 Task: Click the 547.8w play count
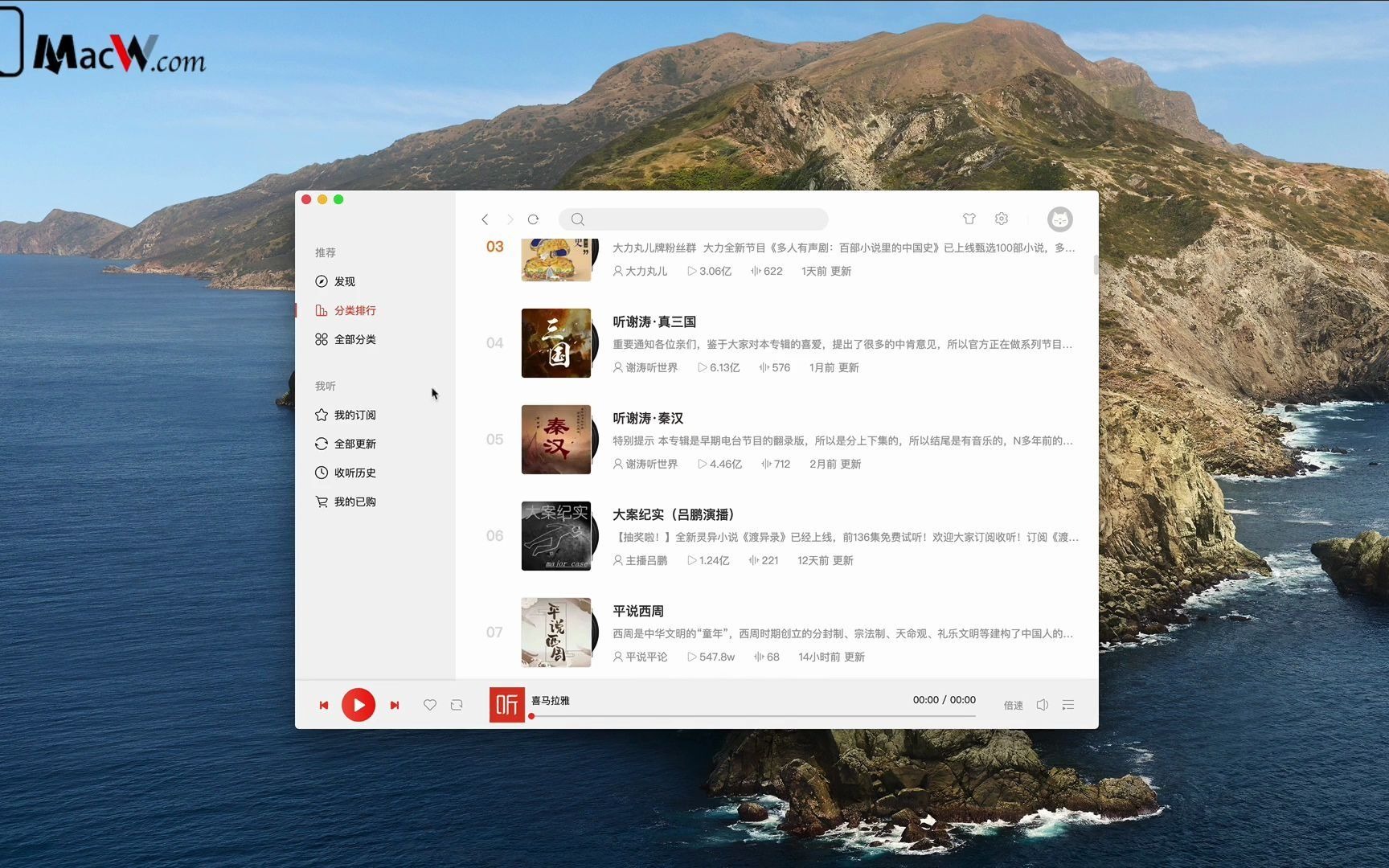711,657
